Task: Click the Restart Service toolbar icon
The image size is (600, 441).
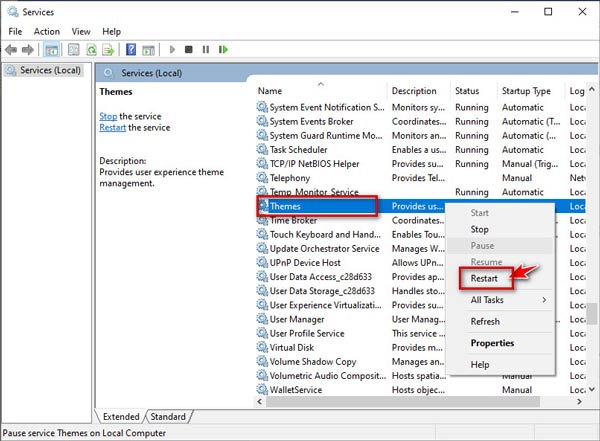Action: 222,49
